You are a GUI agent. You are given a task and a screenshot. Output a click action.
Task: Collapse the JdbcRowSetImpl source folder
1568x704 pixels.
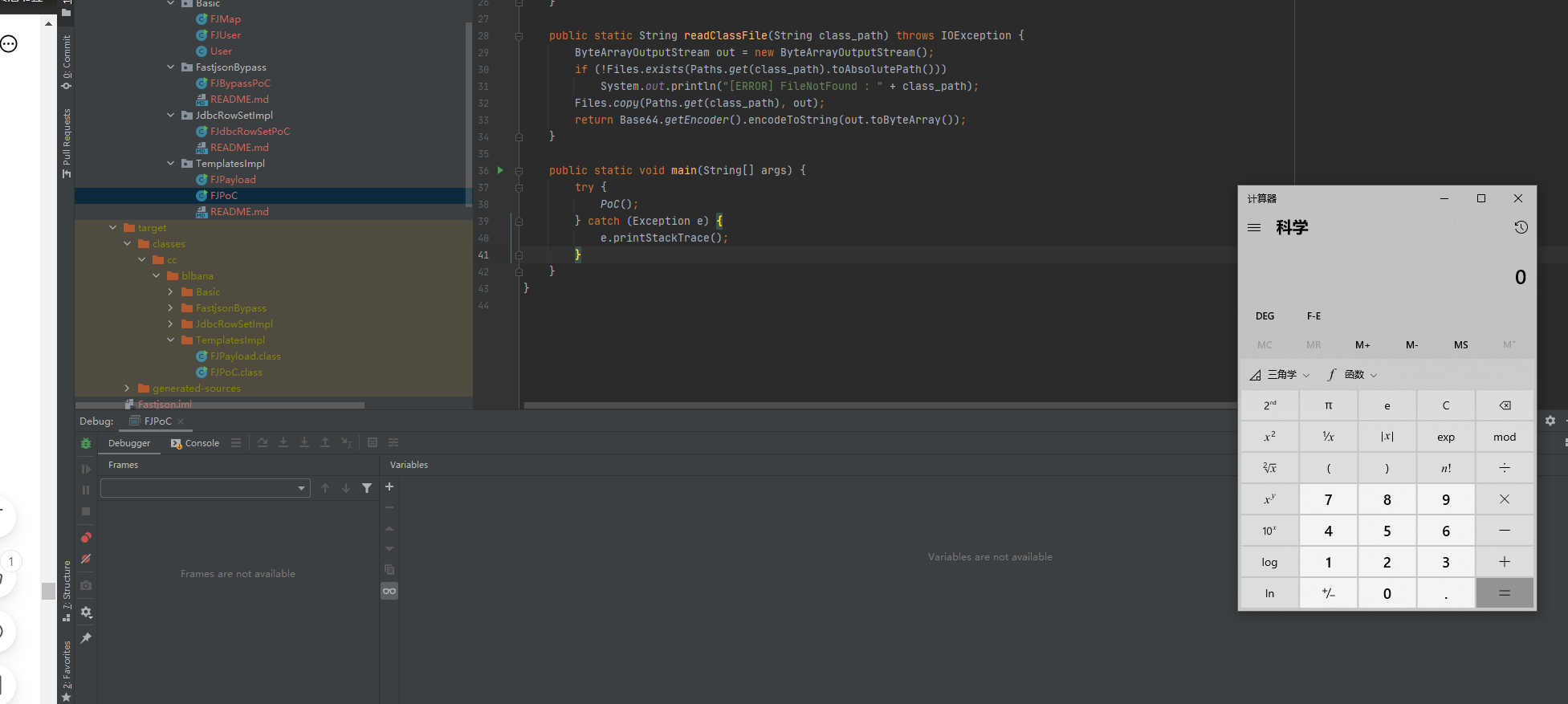point(170,116)
